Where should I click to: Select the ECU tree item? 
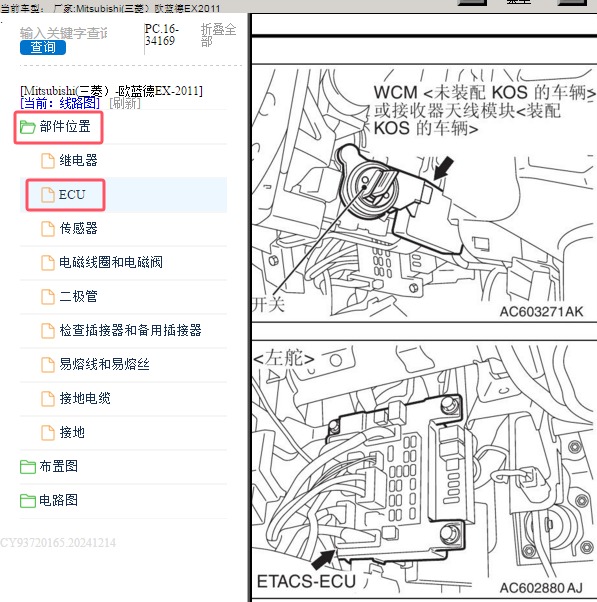(x=72, y=195)
